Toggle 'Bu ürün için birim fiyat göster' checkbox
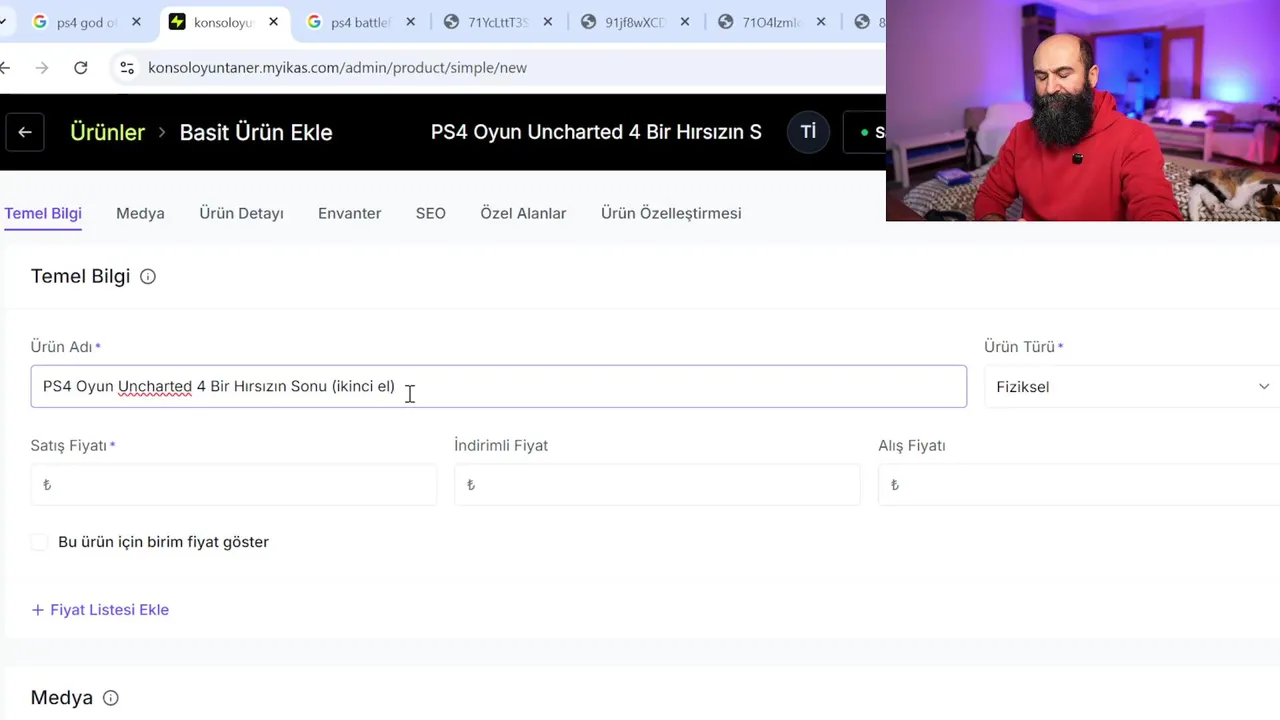Viewport: 1280px width, 720px height. pos(39,542)
